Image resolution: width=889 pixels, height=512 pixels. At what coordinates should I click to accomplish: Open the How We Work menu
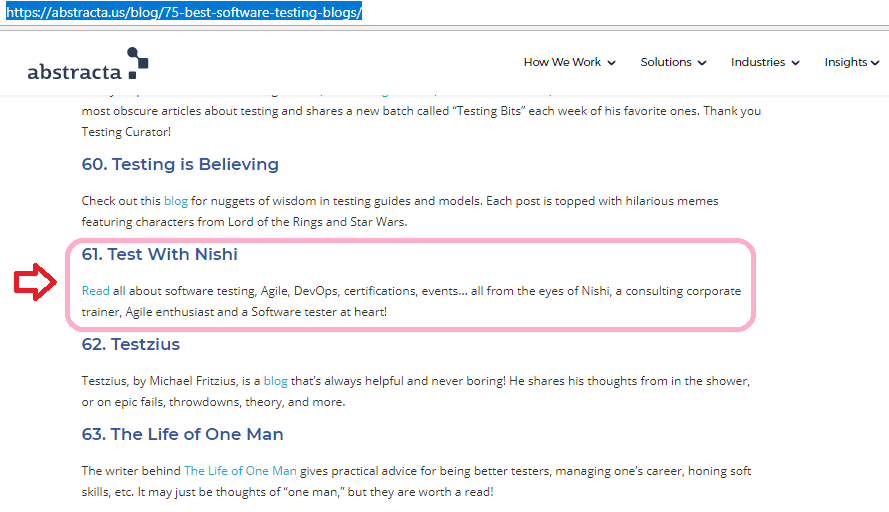(562, 62)
